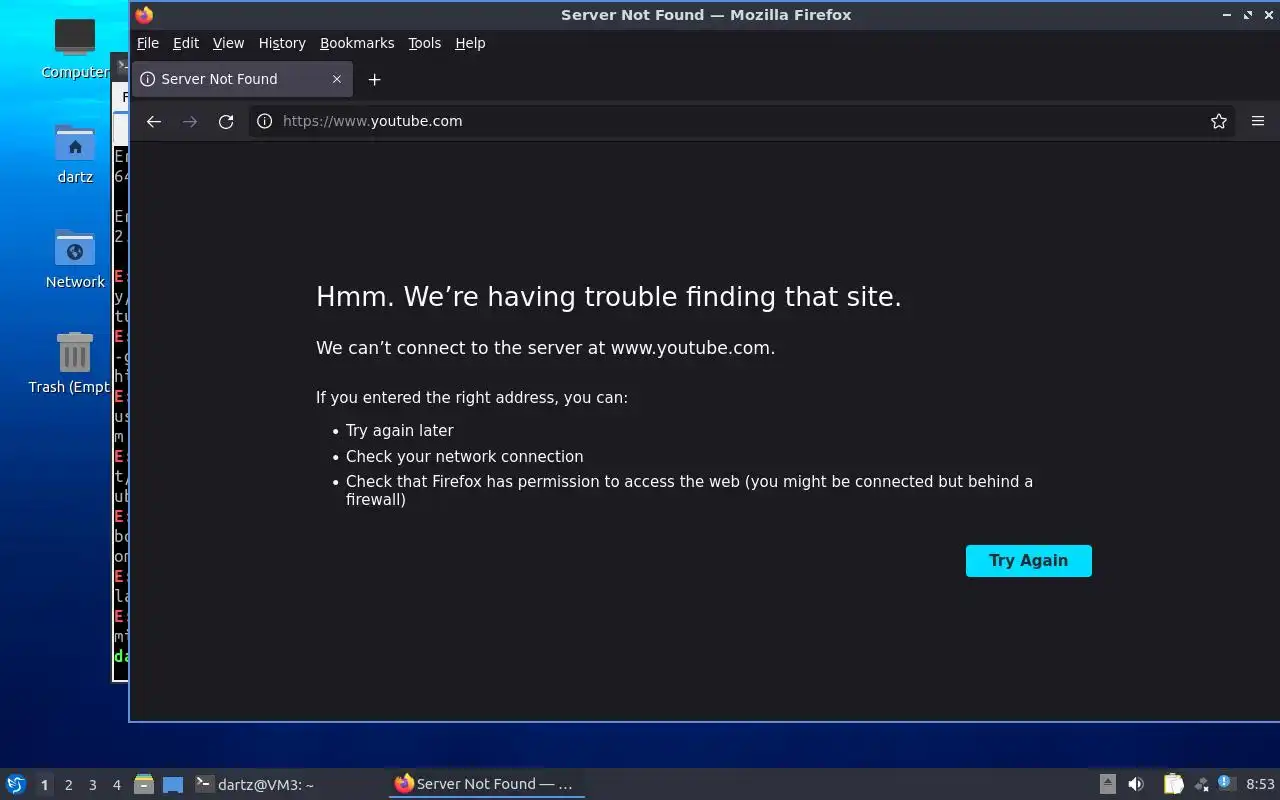Click the 'Hmm. We're having trouble' heading
1280x800 pixels.
click(608, 297)
